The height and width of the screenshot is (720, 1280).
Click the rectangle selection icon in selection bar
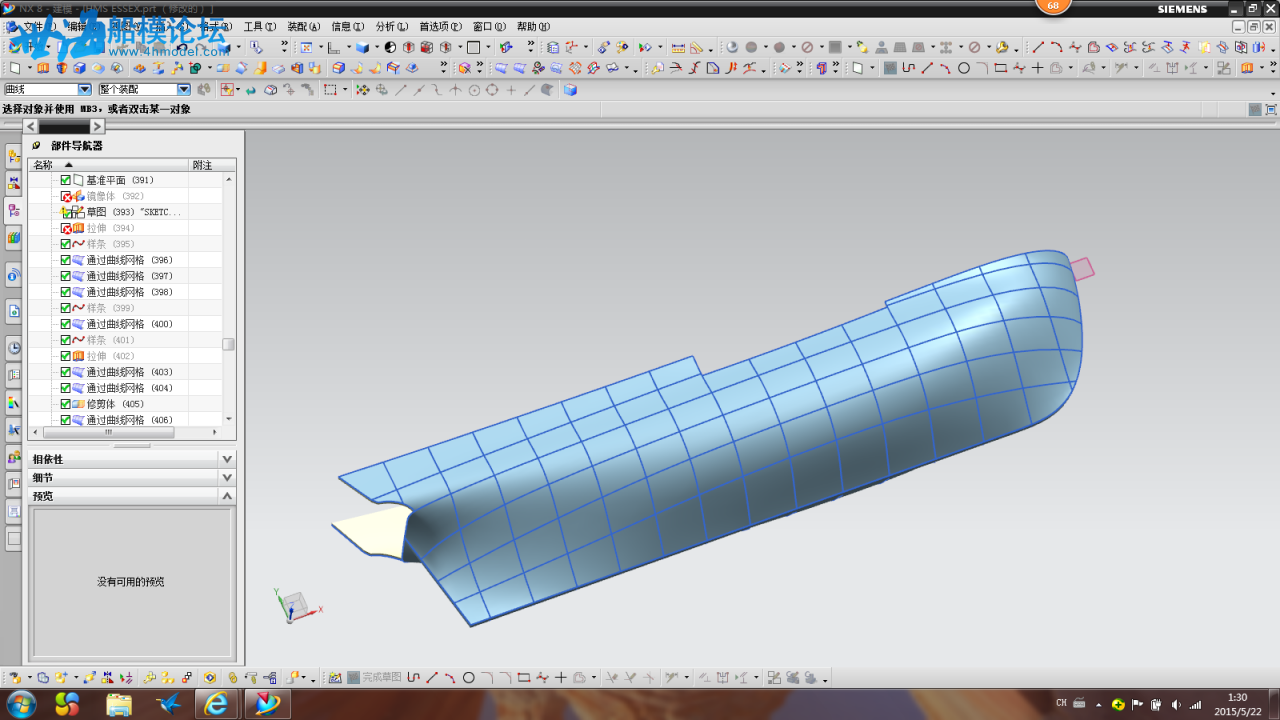click(329, 89)
